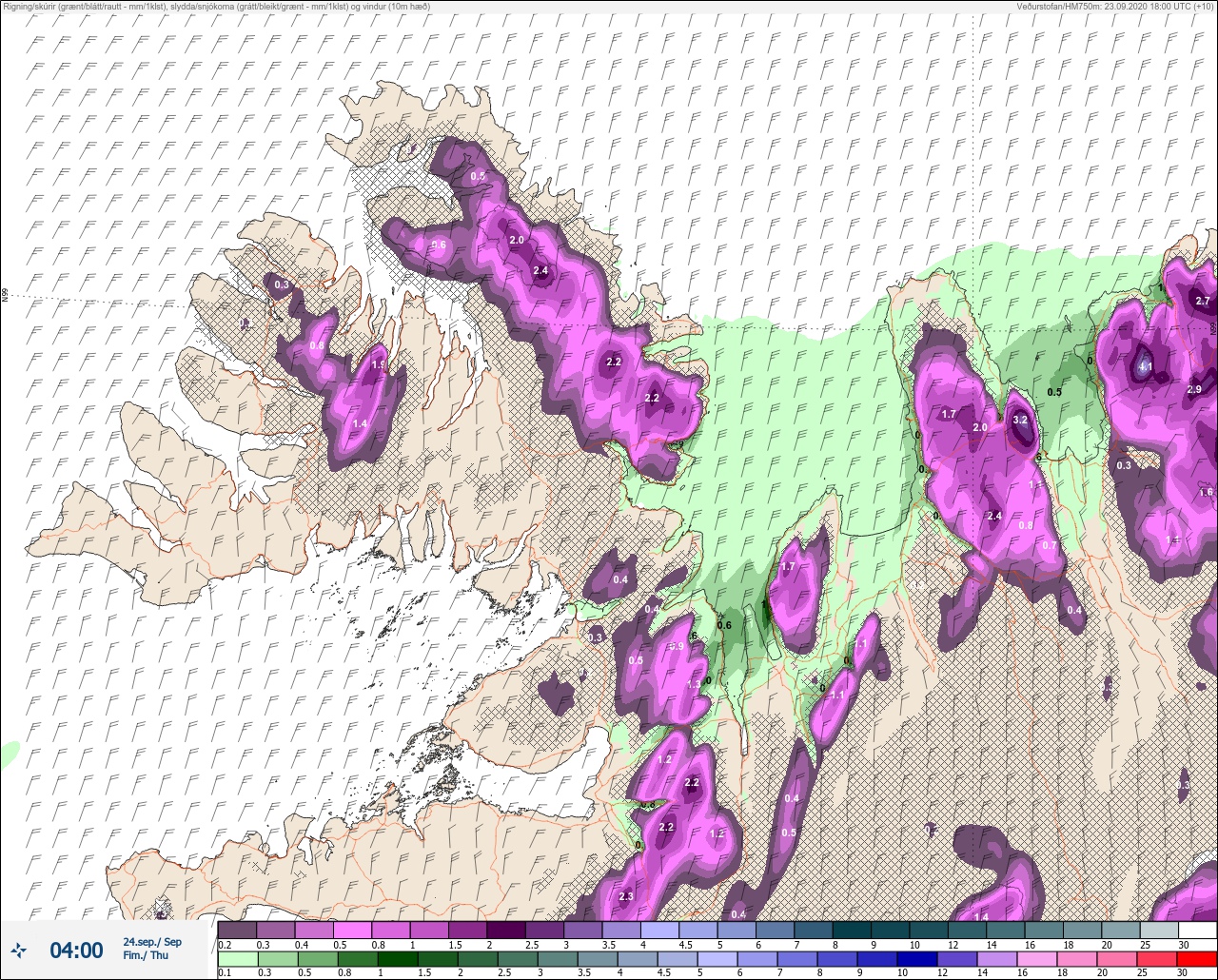Select the 2 dark purple swatch in the top legend row
Image resolution: width=1218 pixels, height=980 pixels.
[506, 930]
